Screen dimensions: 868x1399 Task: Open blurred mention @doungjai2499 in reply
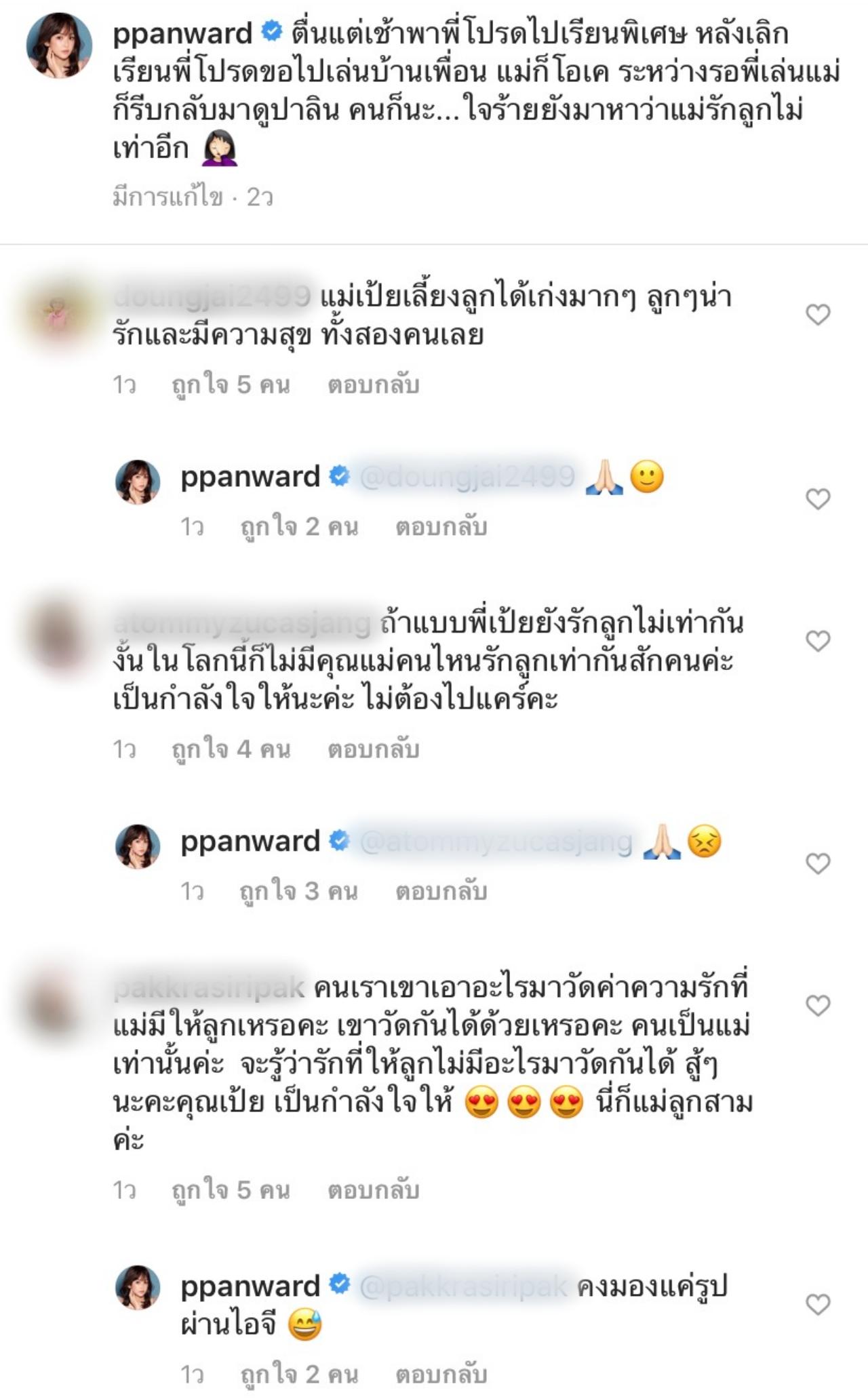pyautogui.click(x=467, y=477)
